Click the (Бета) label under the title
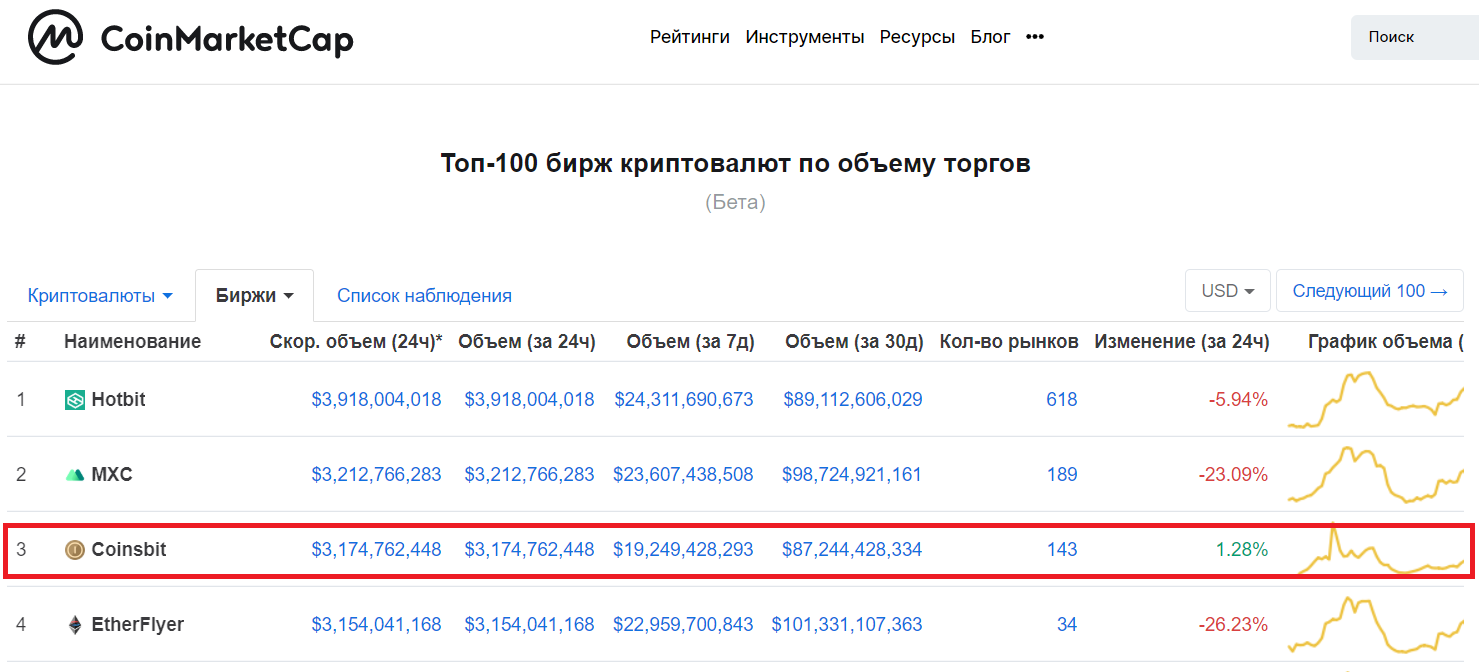 click(x=735, y=202)
